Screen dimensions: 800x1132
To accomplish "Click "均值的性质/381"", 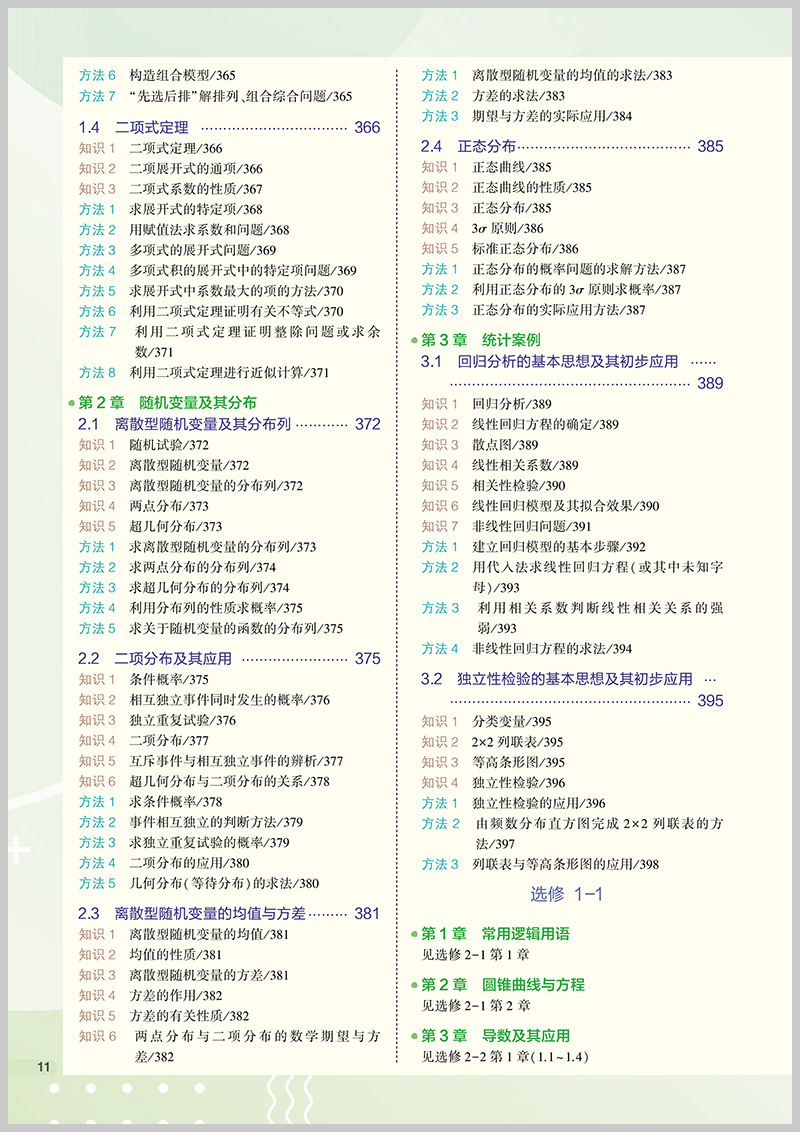I will tap(175, 954).
